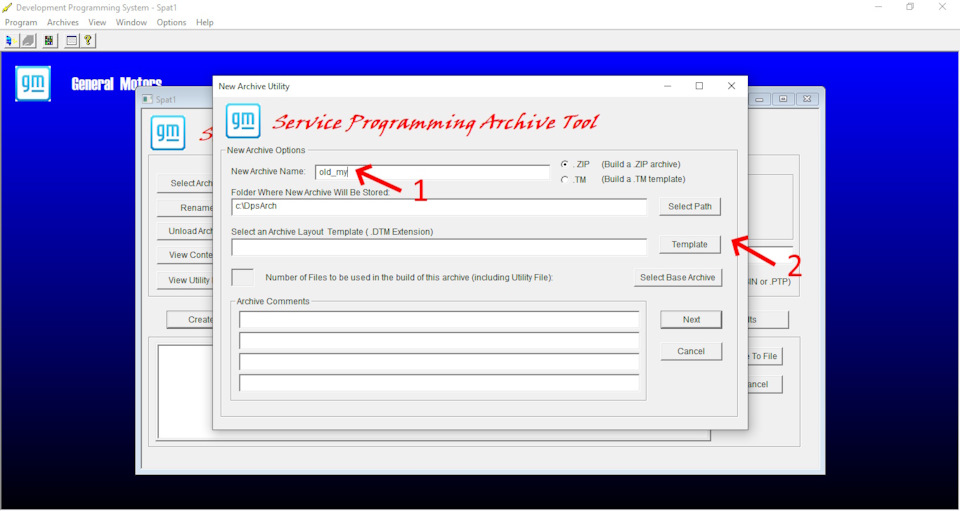Image resolution: width=960 pixels, height=511 pixels.
Task: Click View Contents button in Spat1 window
Action: 185,255
